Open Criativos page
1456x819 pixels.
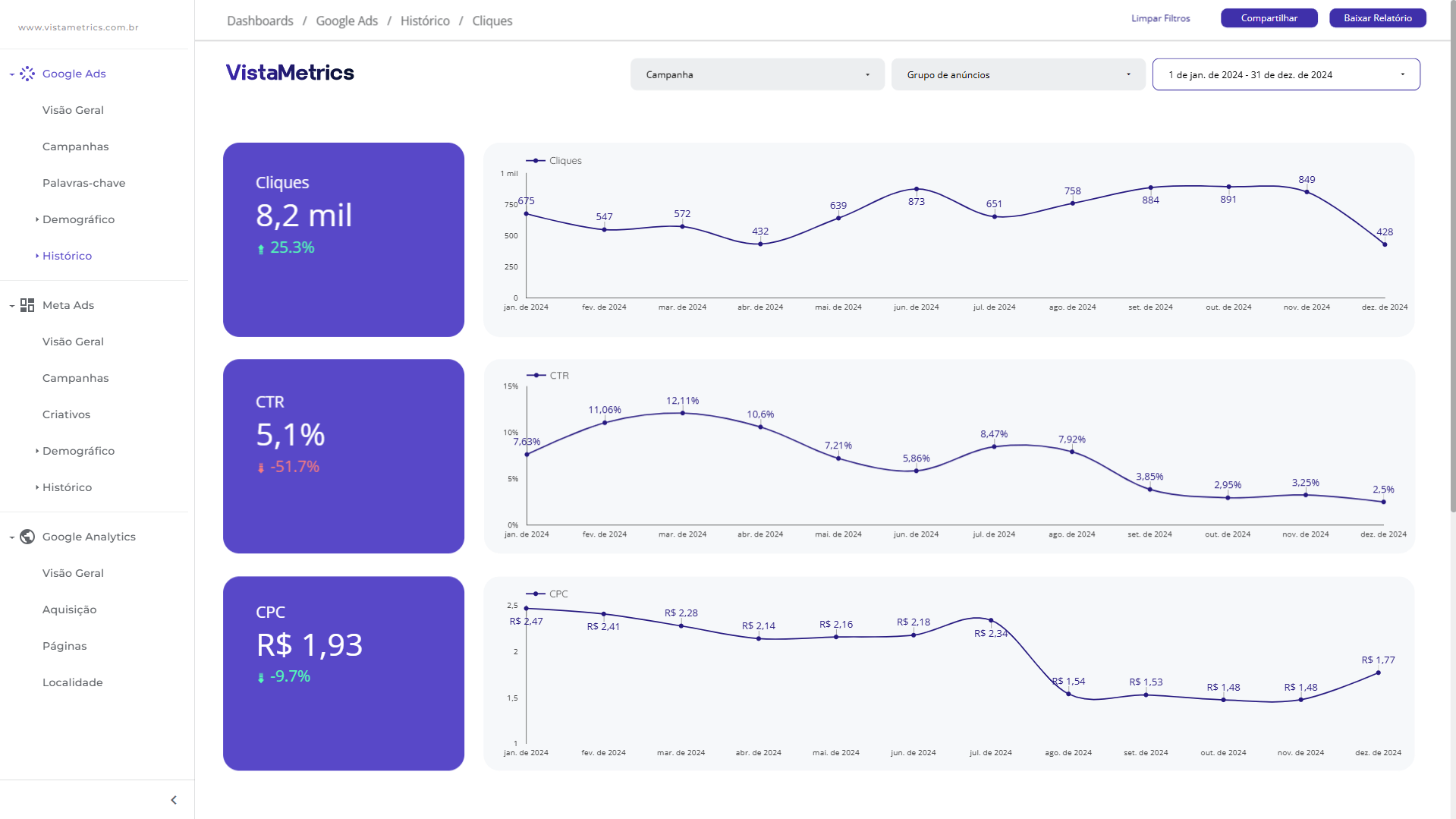(66, 414)
